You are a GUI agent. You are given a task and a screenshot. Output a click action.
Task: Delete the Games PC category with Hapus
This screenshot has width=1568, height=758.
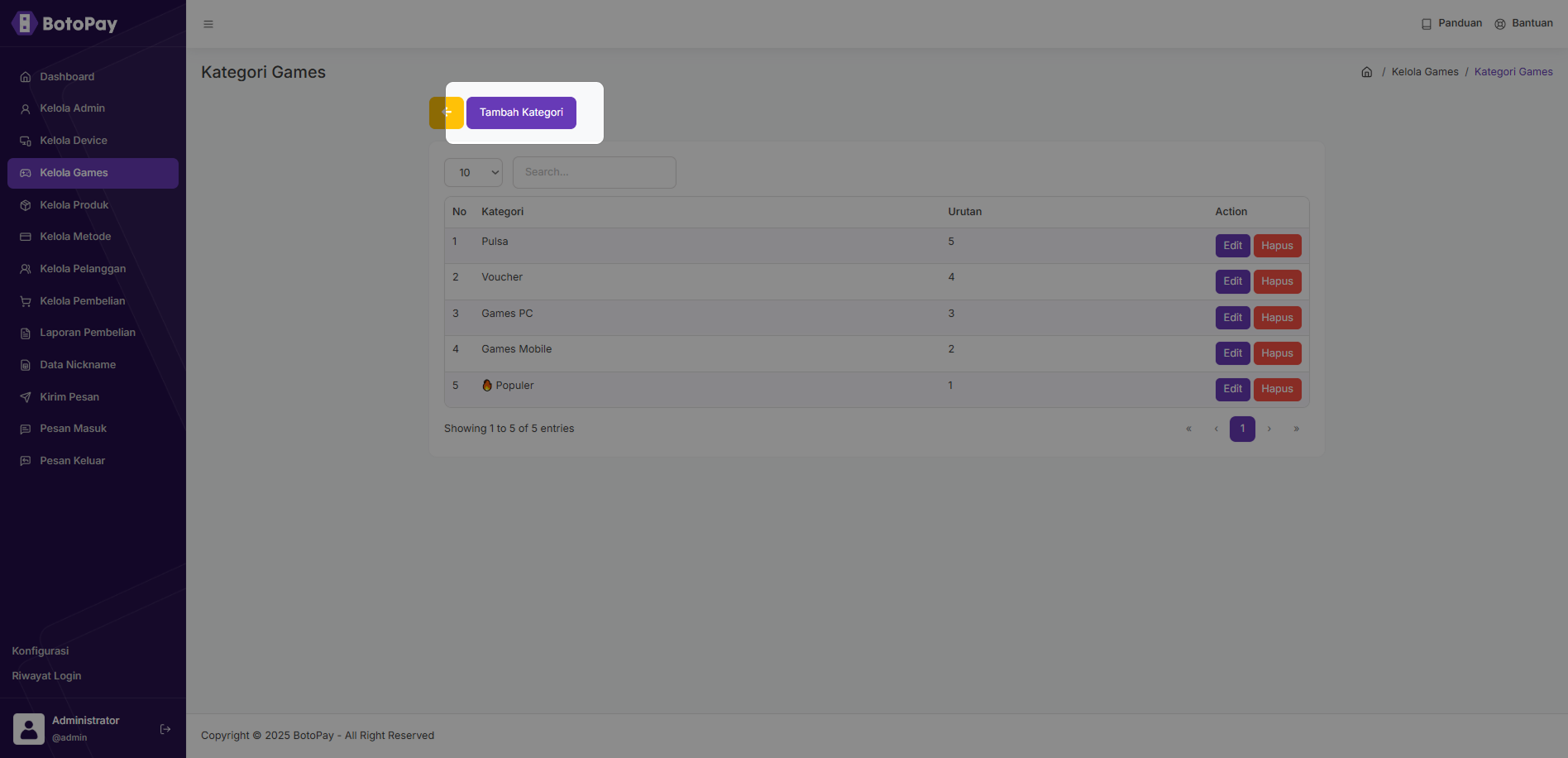click(x=1277, y=318)
